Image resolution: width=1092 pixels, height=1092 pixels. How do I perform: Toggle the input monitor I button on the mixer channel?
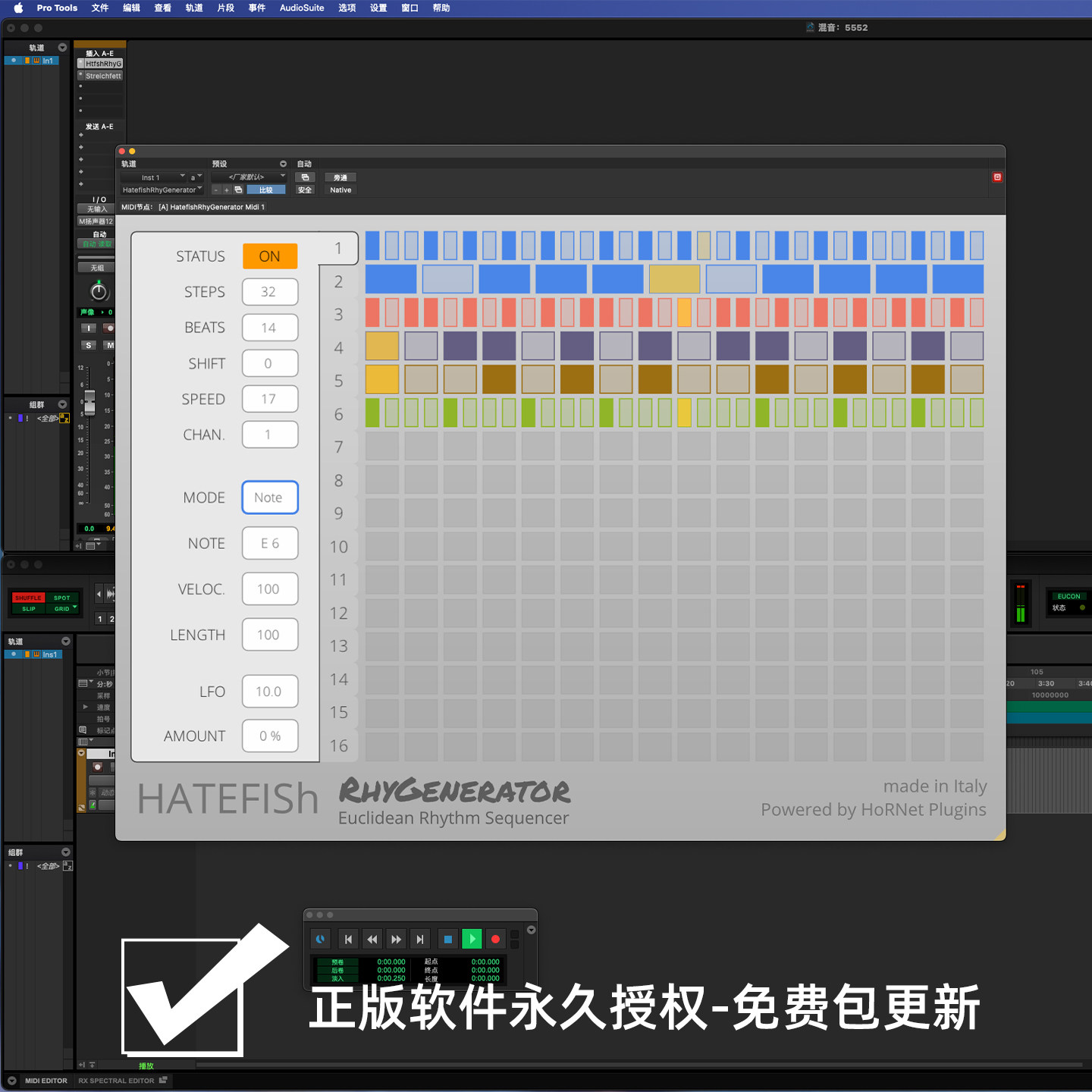[89, 328]
